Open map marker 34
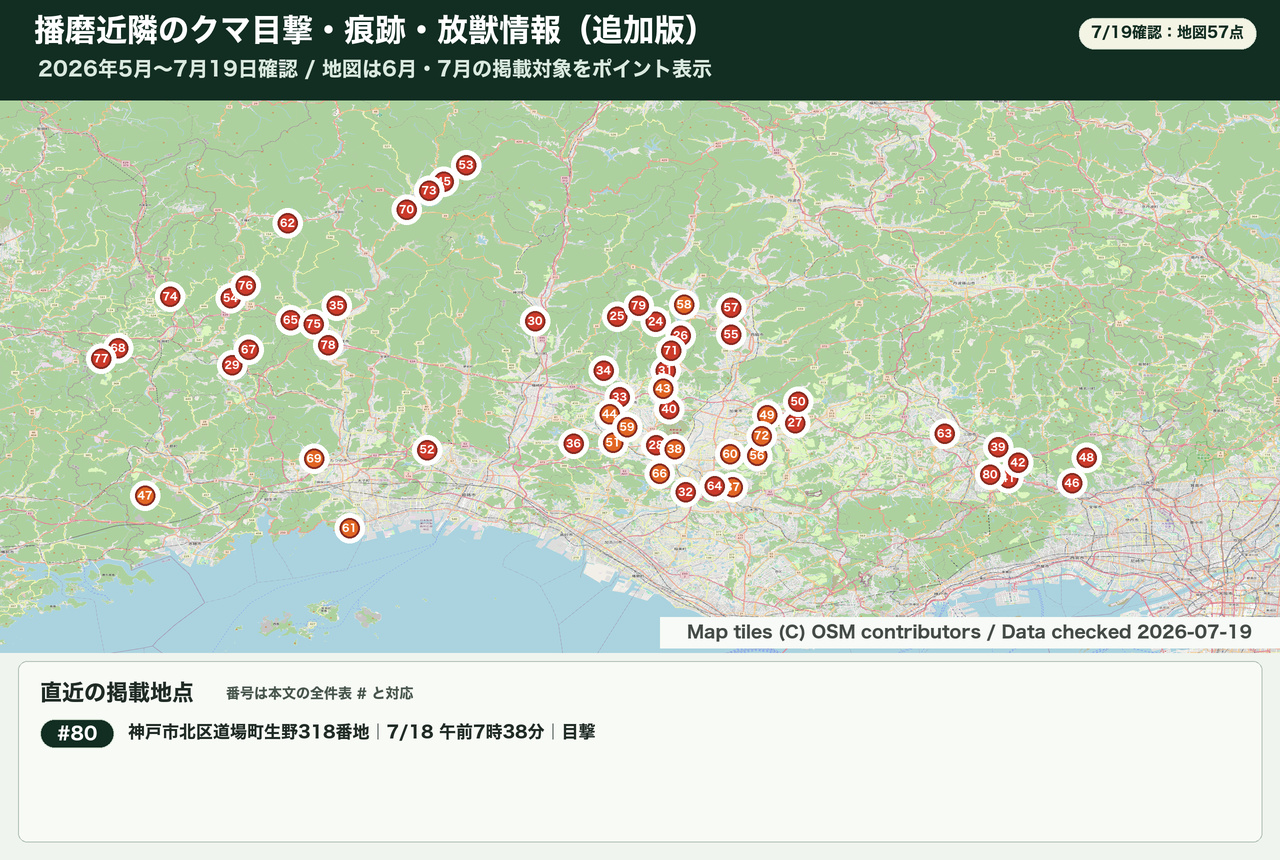 (603, 371)
